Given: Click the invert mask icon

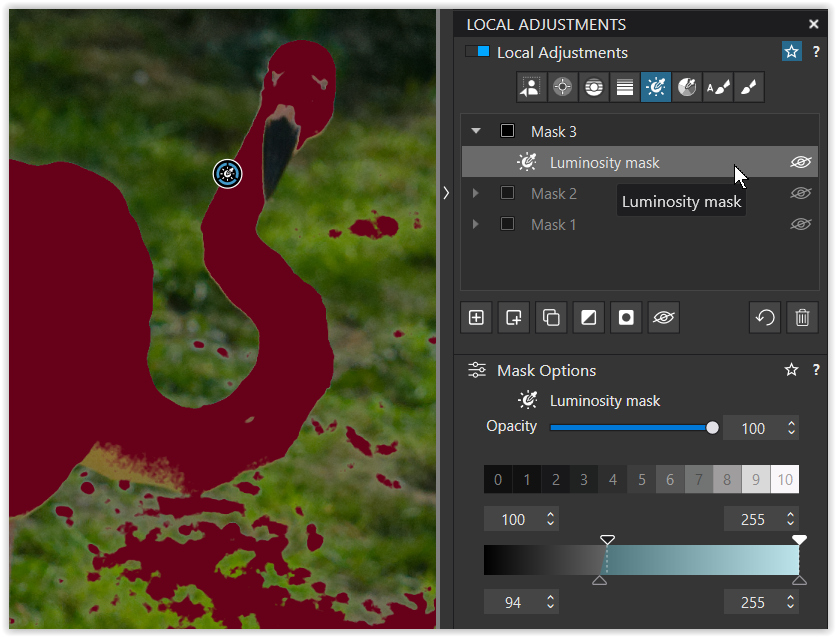Looking at the screenshot, I should tap(588, 318).
